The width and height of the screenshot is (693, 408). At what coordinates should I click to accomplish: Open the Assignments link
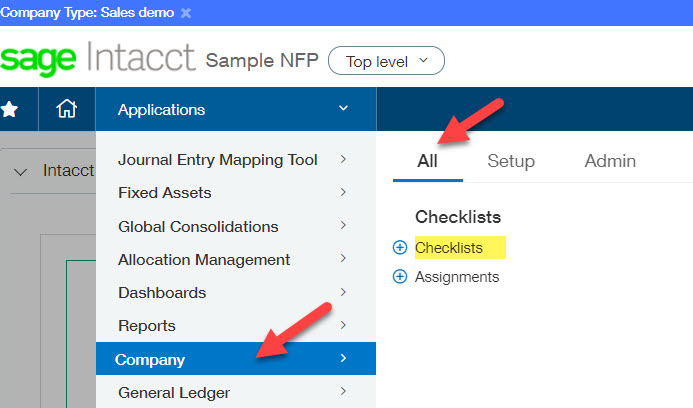(457, 277)
